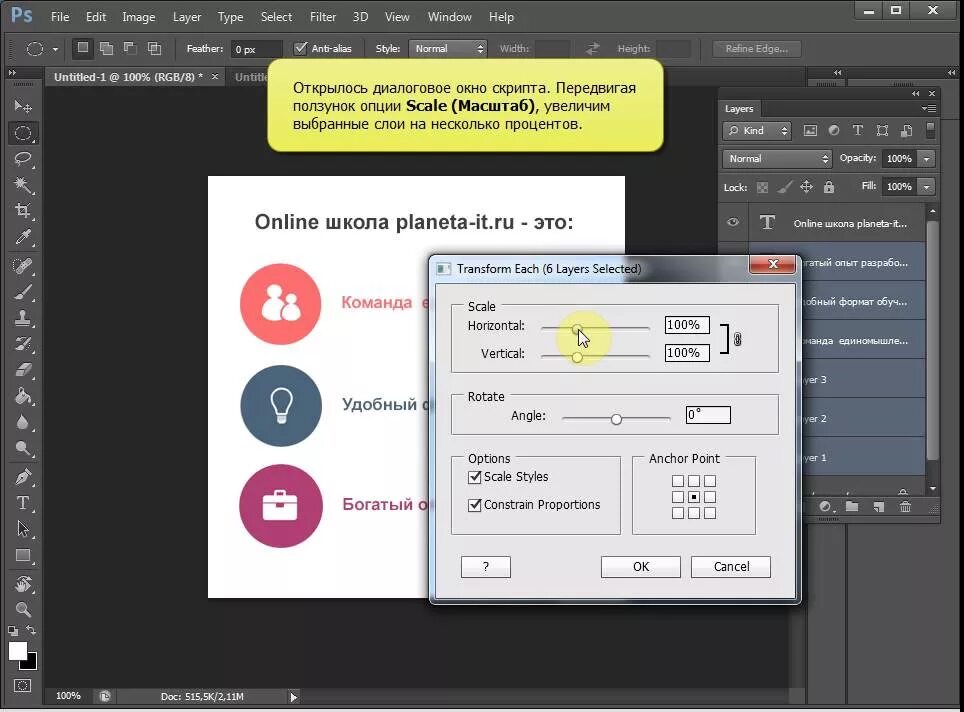Toggle type layer filter
964x712 pixels.
click(858, 130)
